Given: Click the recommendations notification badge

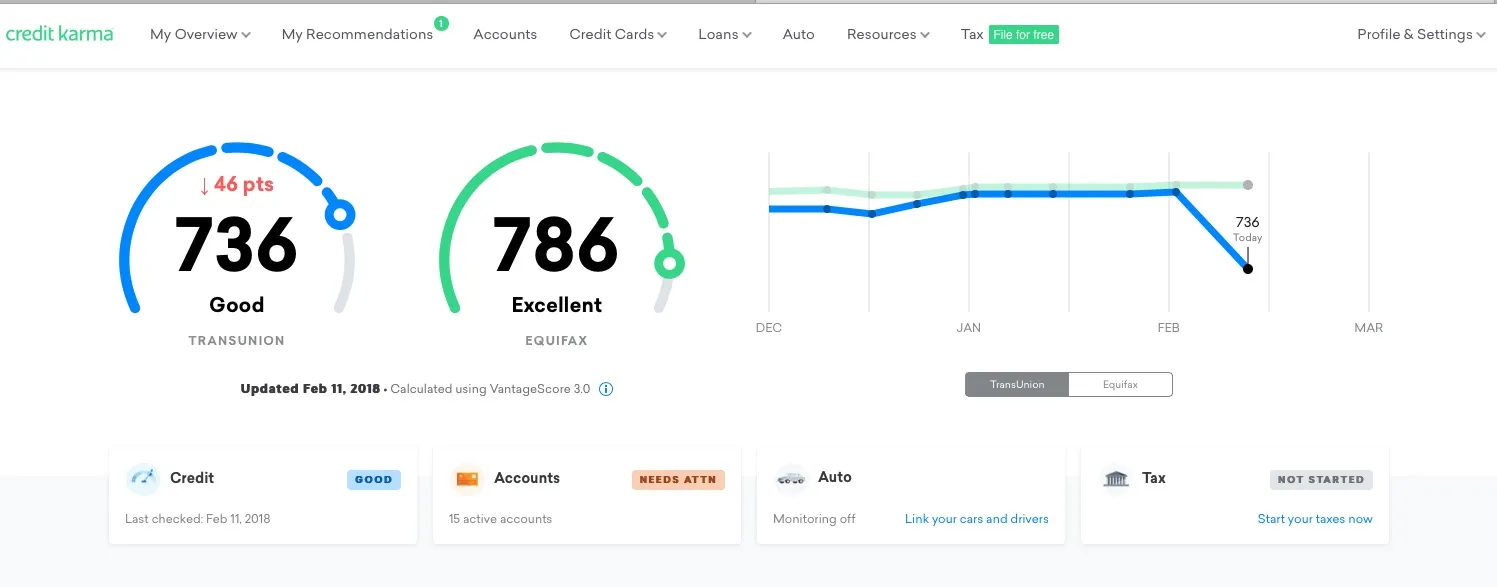Looking at the screenshot, I should coord(441,23).
